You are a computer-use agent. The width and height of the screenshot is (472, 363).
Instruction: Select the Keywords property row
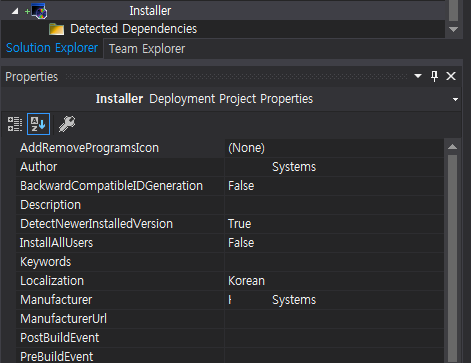(120, 262)
